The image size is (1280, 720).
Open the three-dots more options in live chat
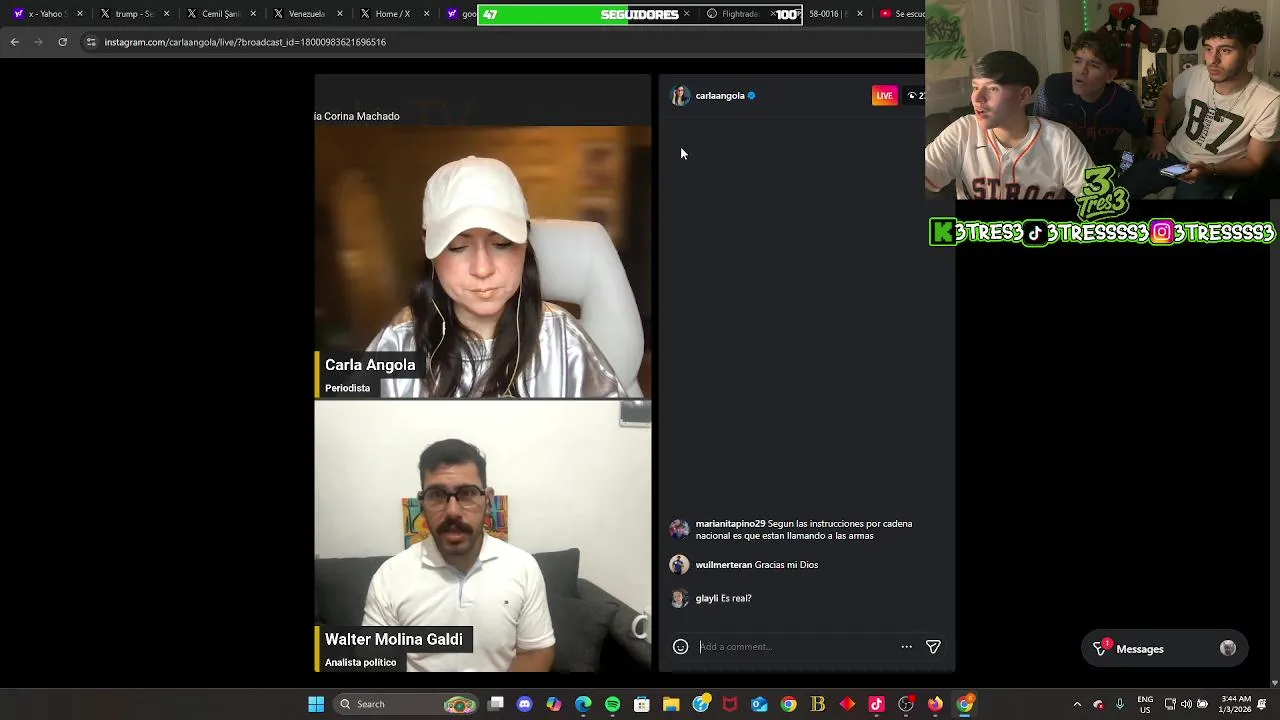click(x=906, y=647)
